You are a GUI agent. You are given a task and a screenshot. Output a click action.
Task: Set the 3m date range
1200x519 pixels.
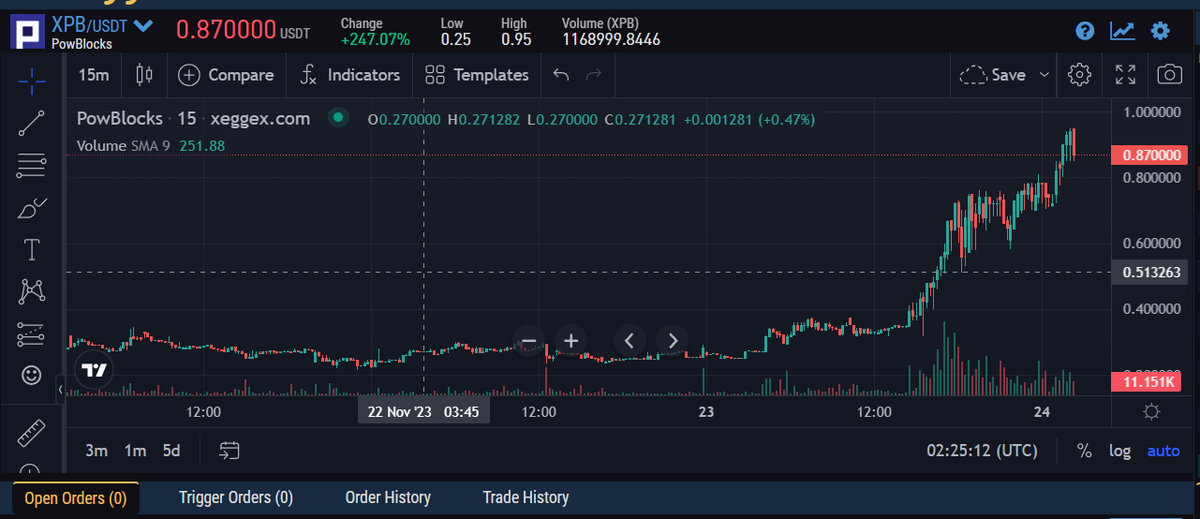pyautogui.click(x=96, y=451)
